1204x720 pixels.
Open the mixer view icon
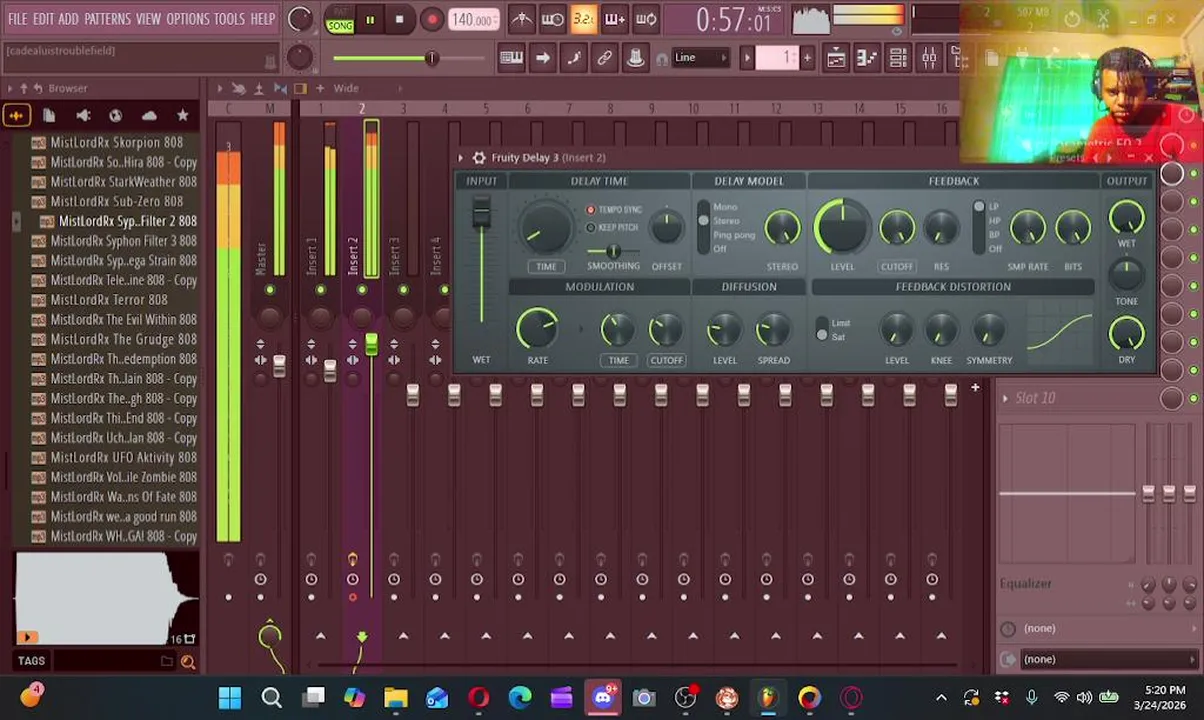[x=928, y=58]
